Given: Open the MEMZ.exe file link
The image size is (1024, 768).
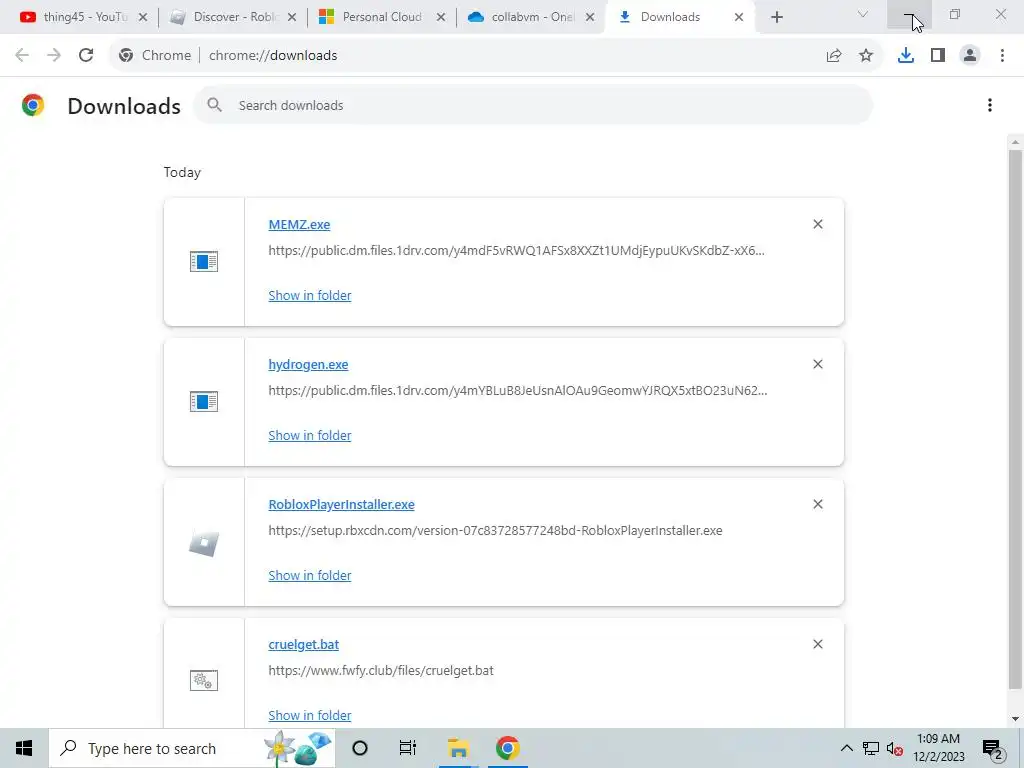Looking at the screenshot, I should [299, 224].
